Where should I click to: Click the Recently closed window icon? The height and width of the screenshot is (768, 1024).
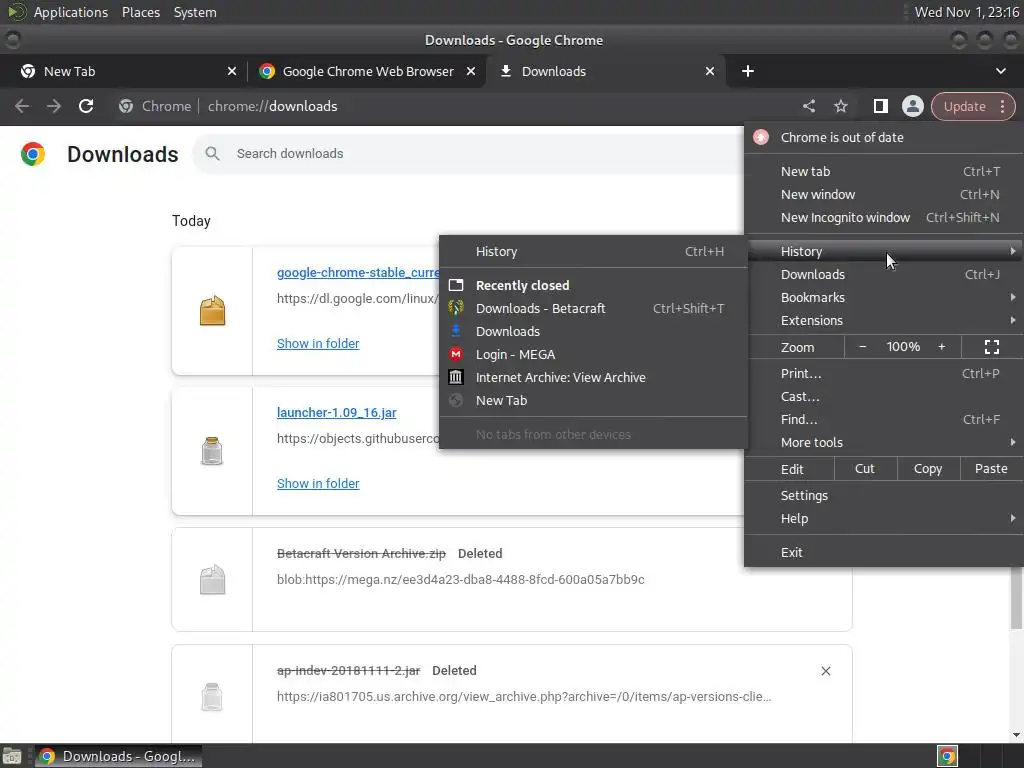pyautogui.click(x=456, y=285)
